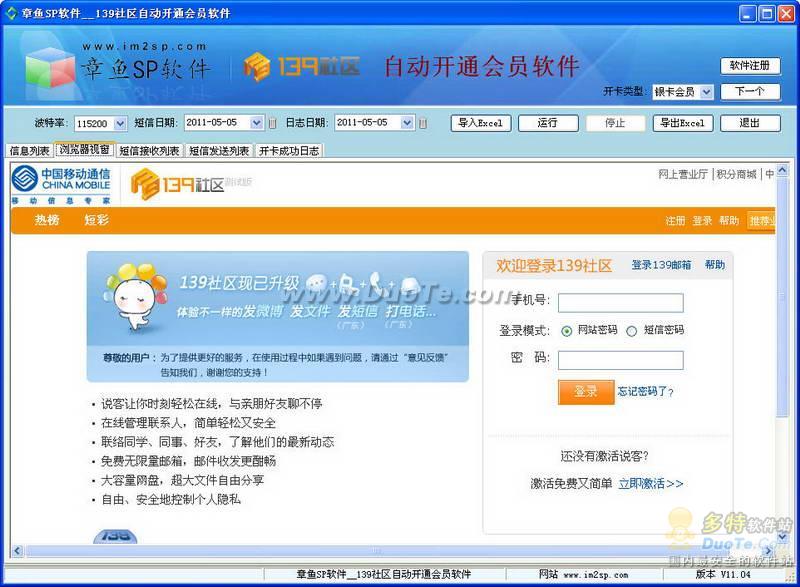Screen dimensions: 800x587
Task: Open the 短信接收列表 tab
Action: click(x=149, y=151)
